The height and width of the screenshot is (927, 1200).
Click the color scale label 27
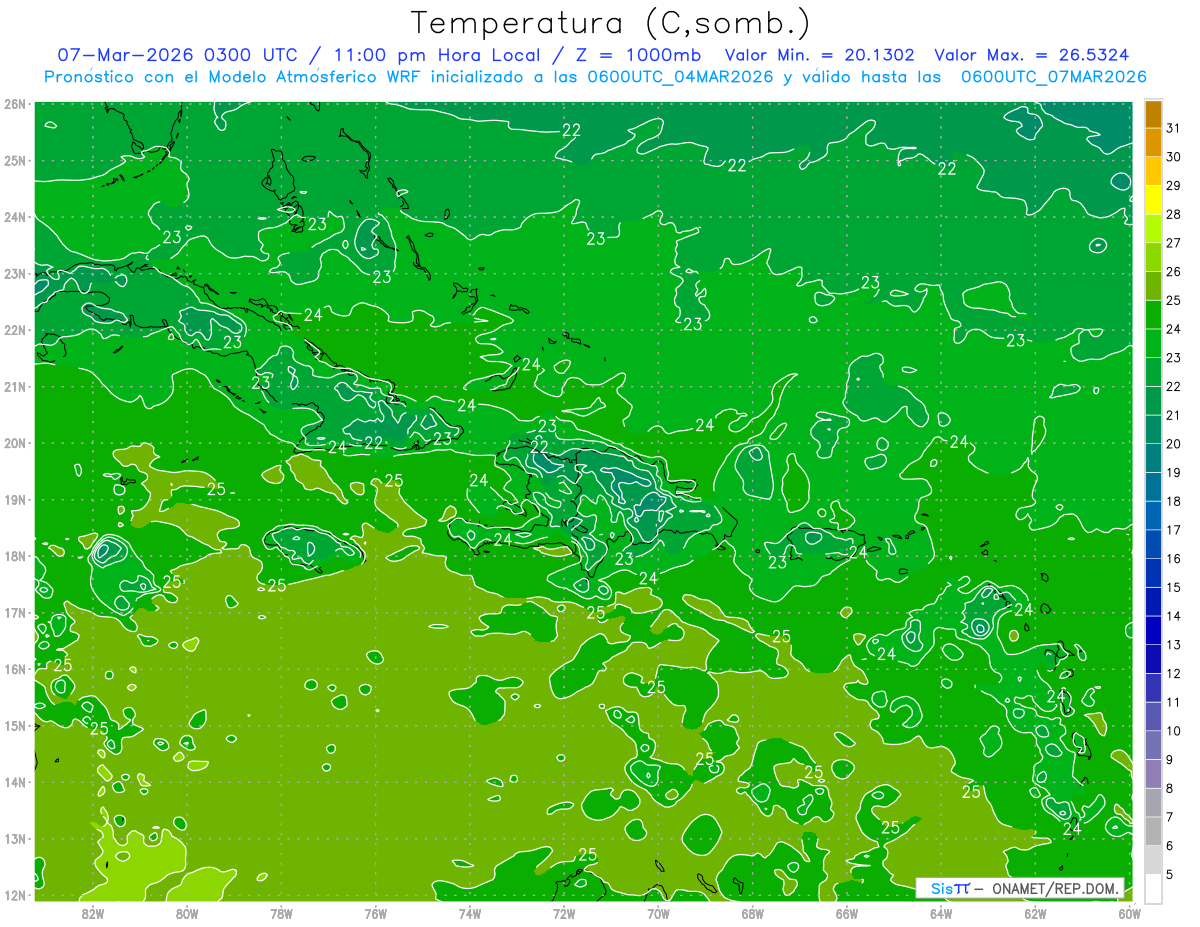(x=1174, y=243)
